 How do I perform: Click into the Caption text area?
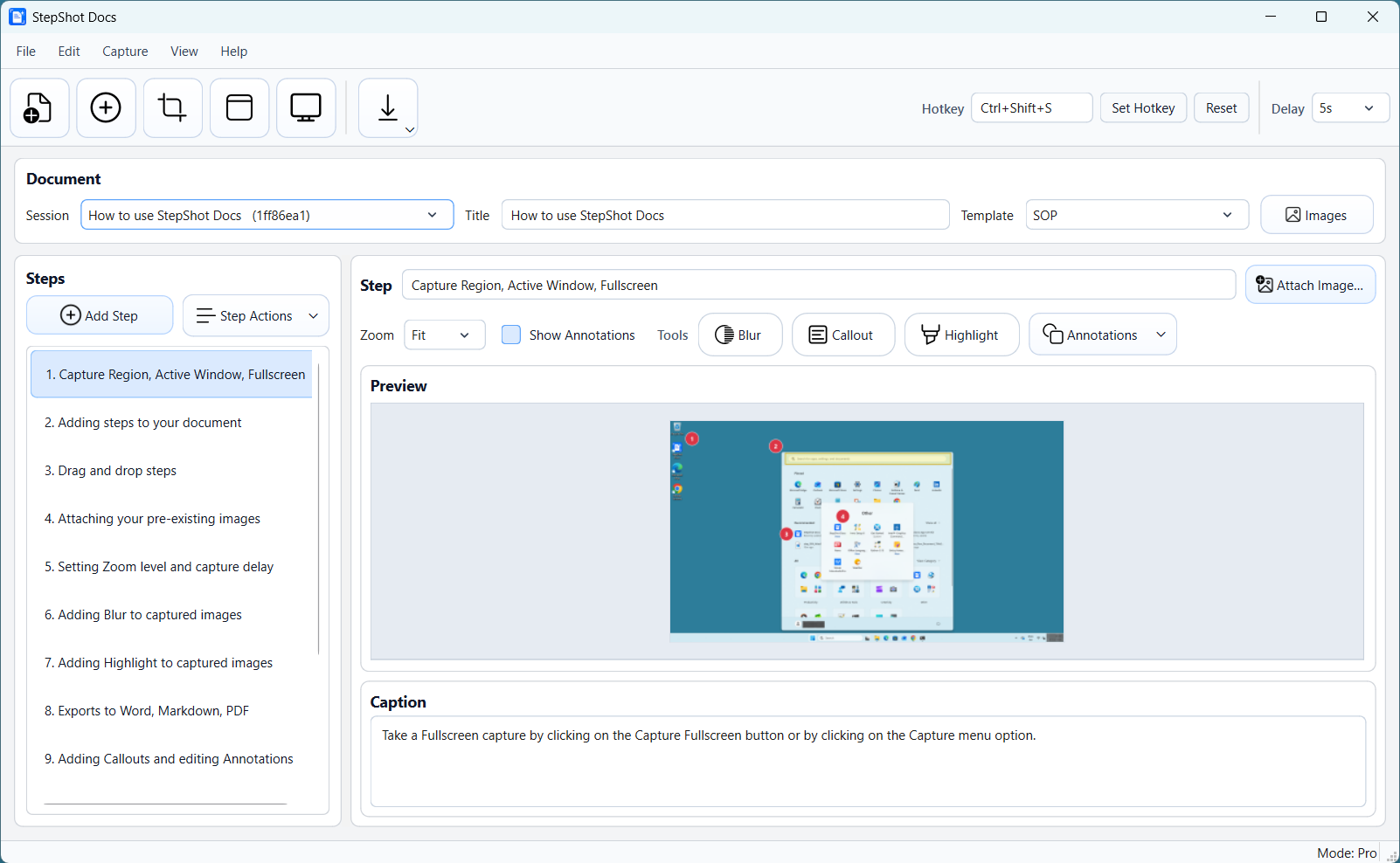click(x=868, y=761)
